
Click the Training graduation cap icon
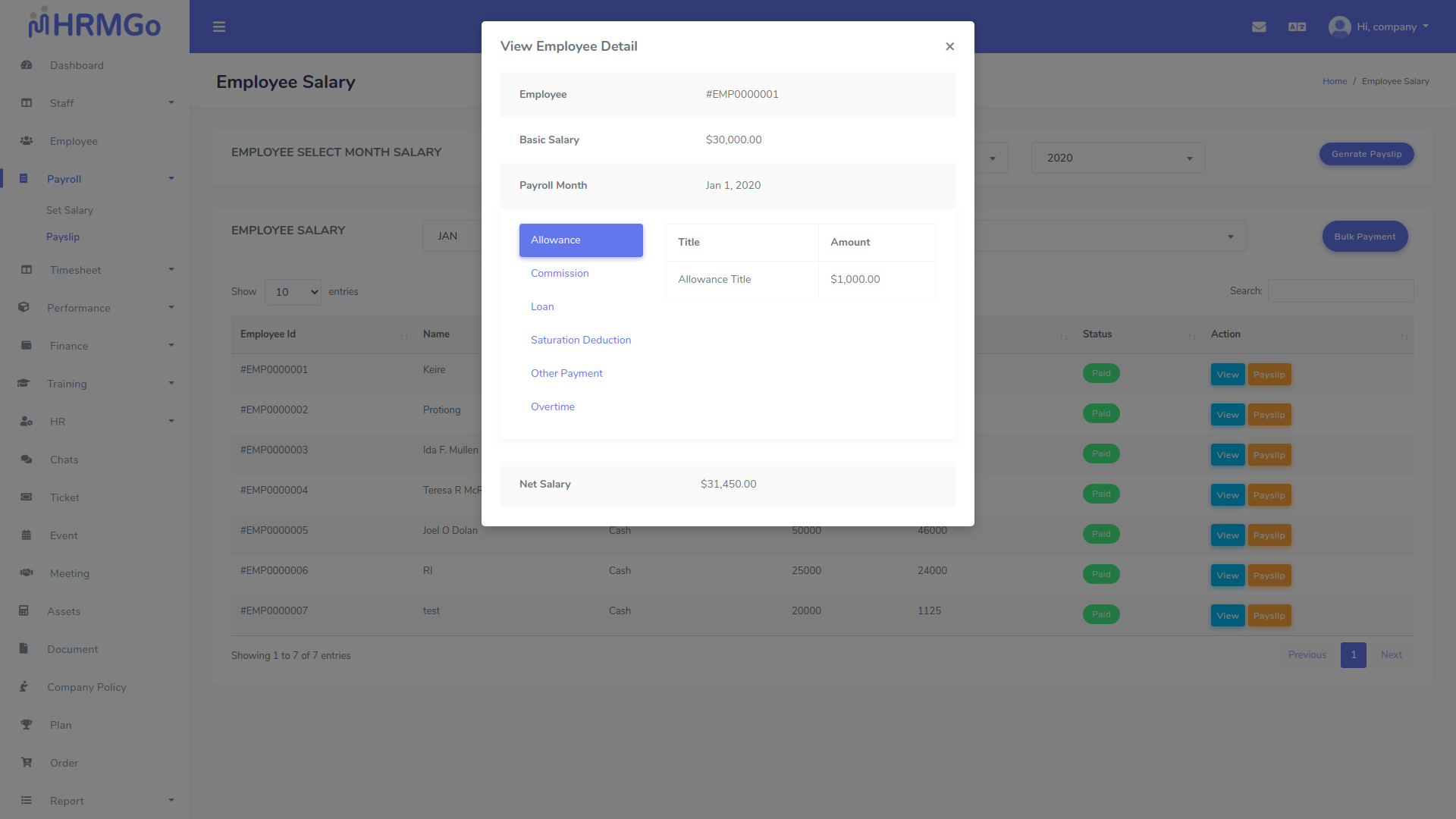(24, 384)
